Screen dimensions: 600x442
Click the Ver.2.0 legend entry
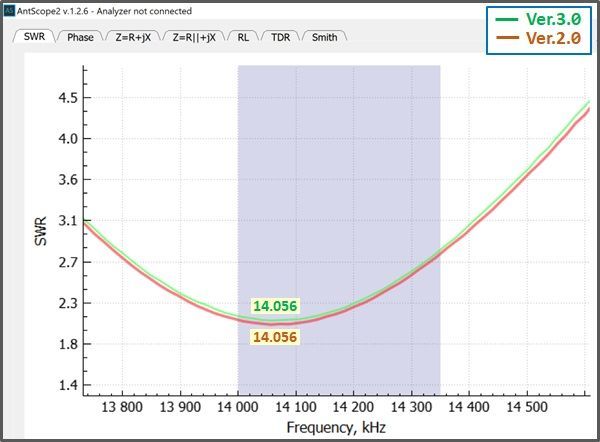click(539, 38)
